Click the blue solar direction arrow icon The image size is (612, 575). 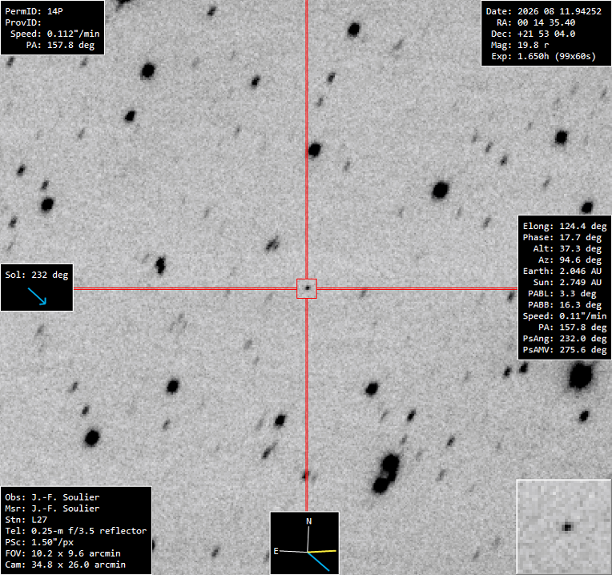(37, 296)
